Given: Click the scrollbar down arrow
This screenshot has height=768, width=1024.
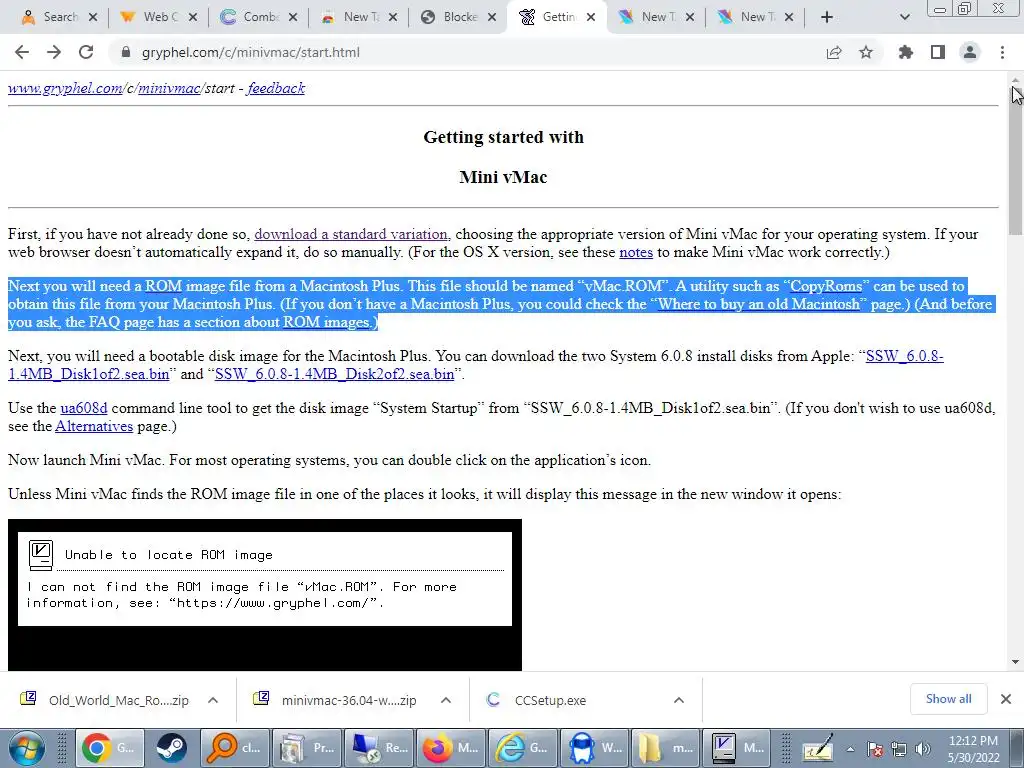Looking at the screenshot, I should point(1016,662).
